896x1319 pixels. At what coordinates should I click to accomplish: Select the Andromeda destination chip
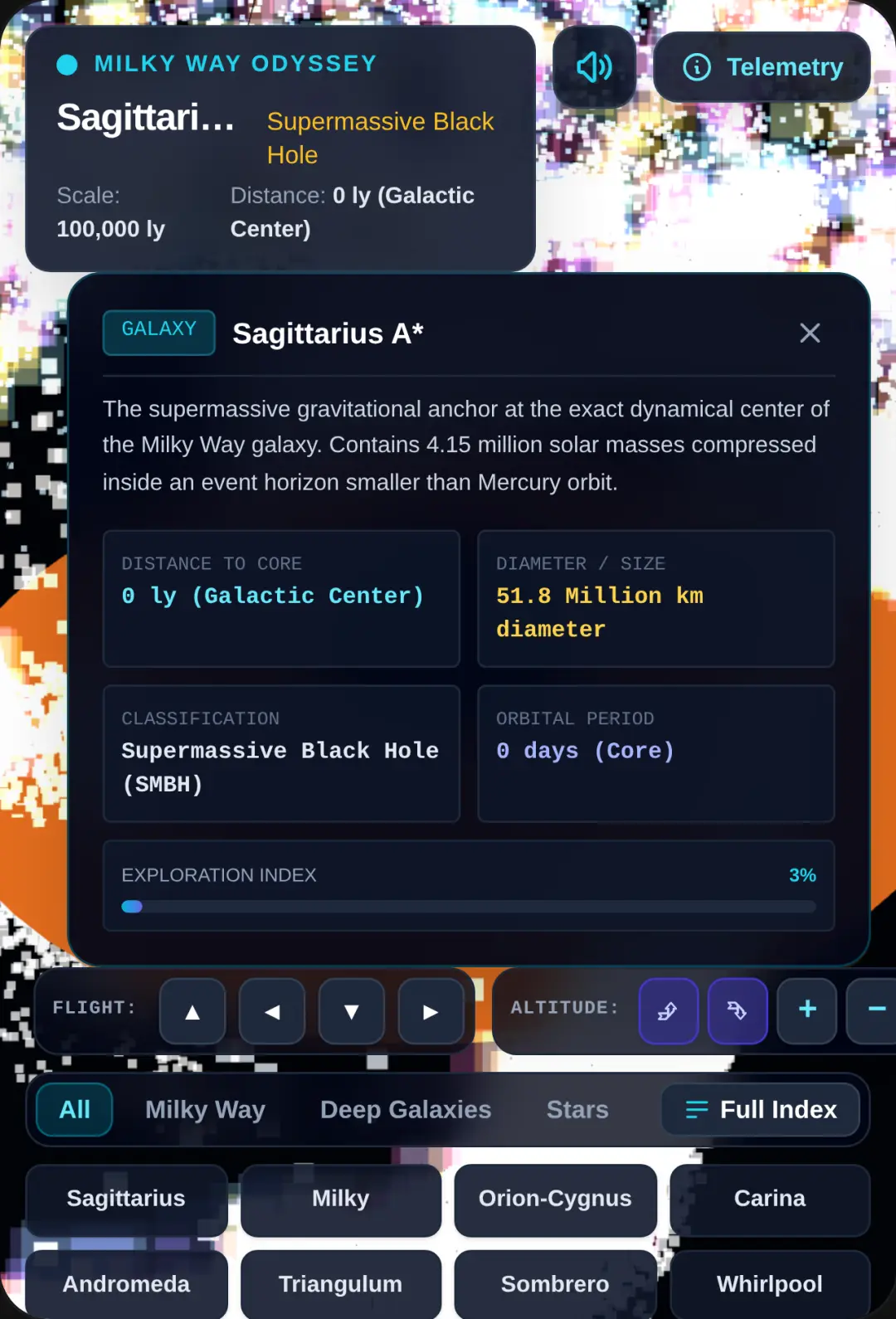[x=126, y=1284]
